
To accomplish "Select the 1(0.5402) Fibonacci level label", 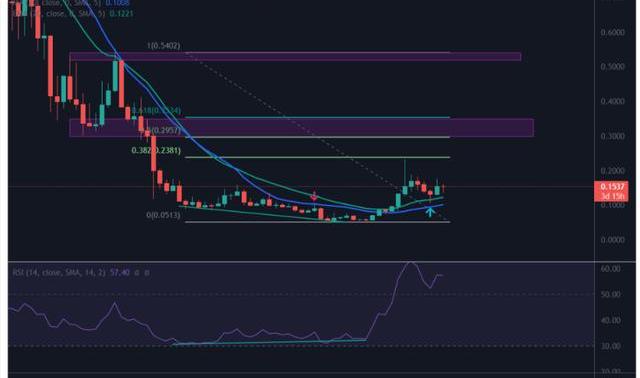I will 163,46.
